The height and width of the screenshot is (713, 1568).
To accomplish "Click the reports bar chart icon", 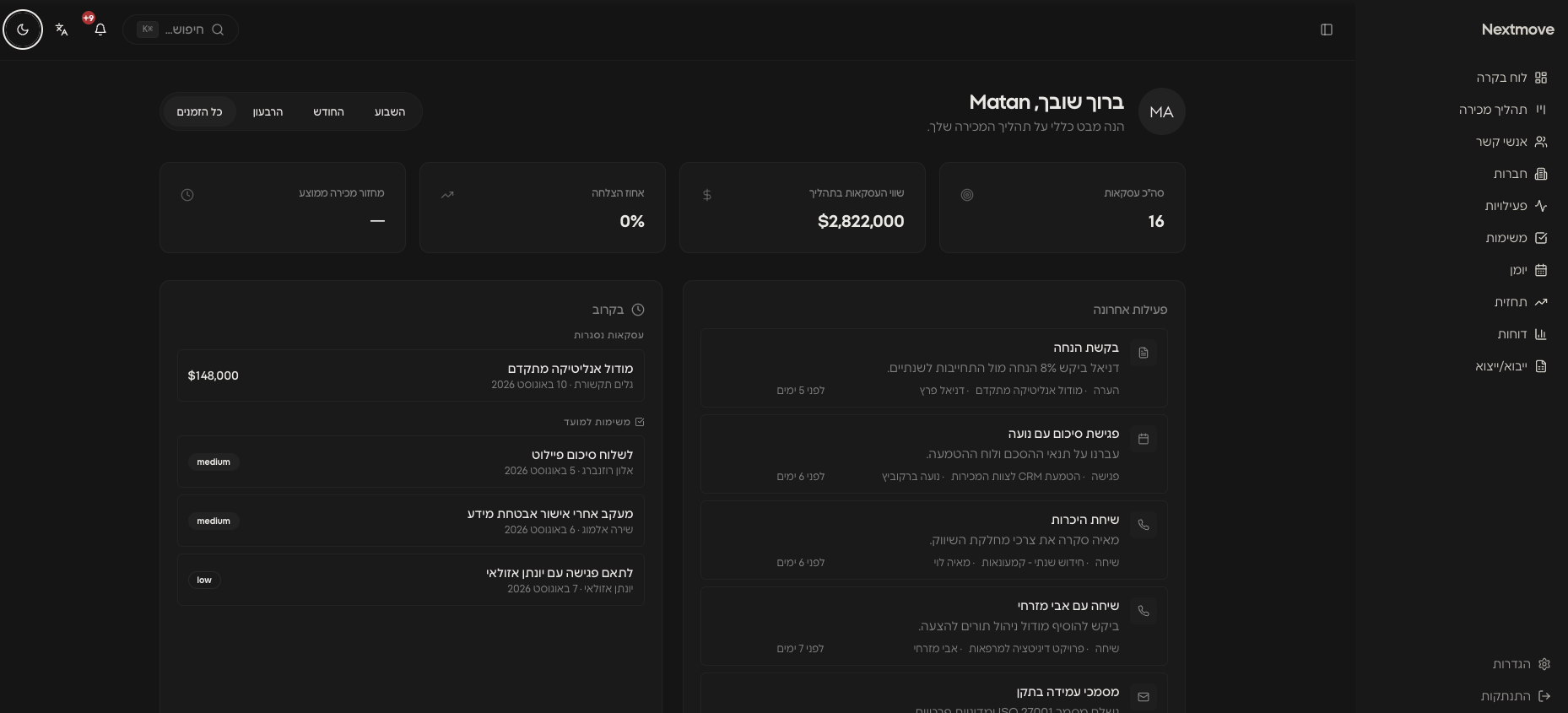I will (1541, 334).
